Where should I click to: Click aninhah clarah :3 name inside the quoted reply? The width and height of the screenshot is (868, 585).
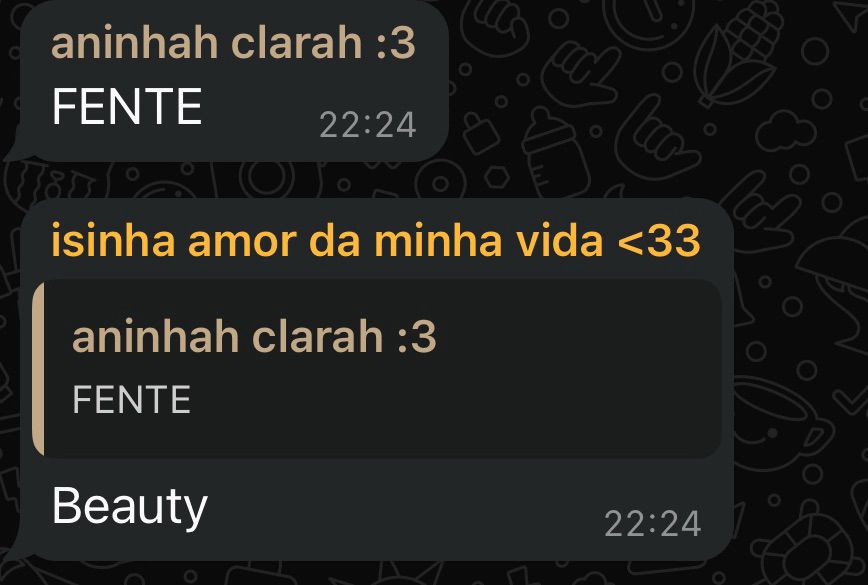click(x=254, y=336)
